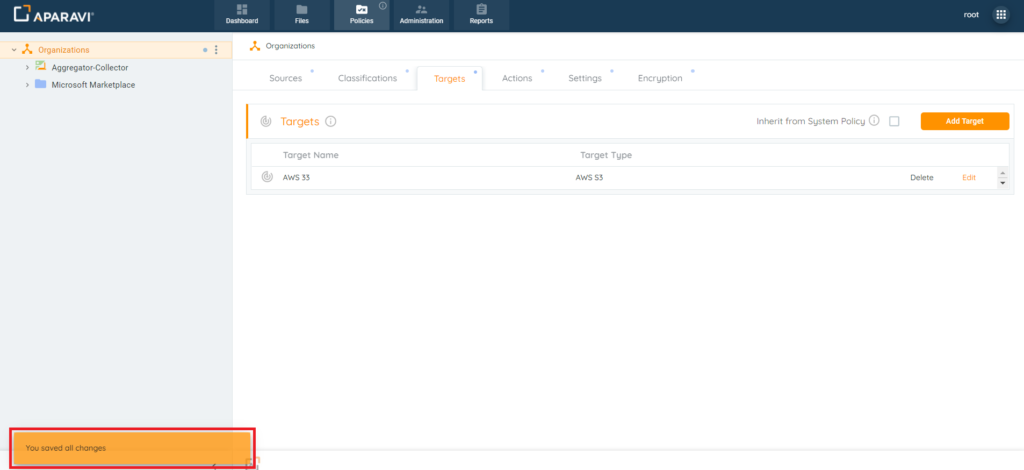Click info icon beside Inherit from System Policy

coord(874,121)
